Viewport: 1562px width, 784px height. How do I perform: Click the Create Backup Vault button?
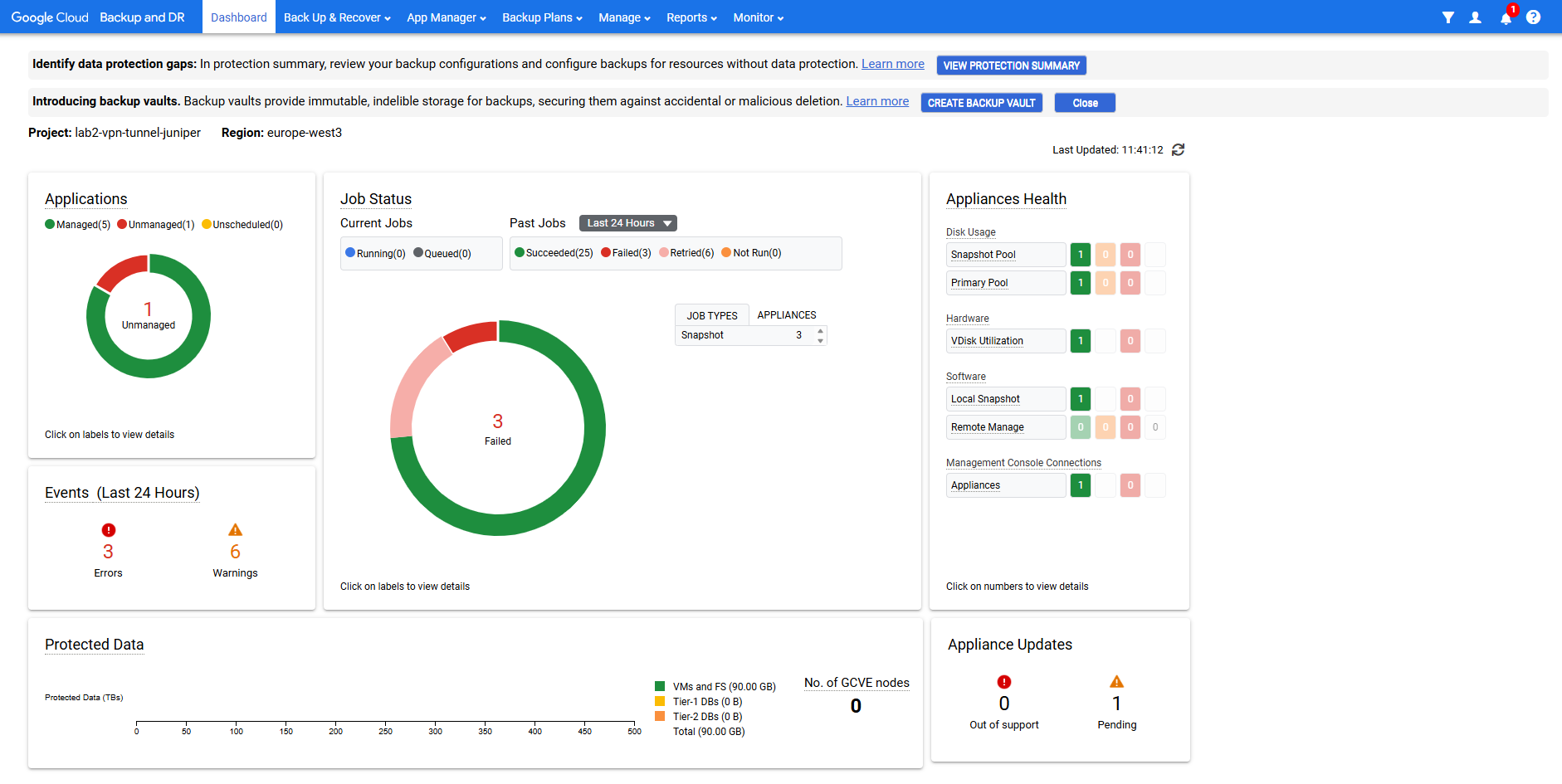point(981,103)
